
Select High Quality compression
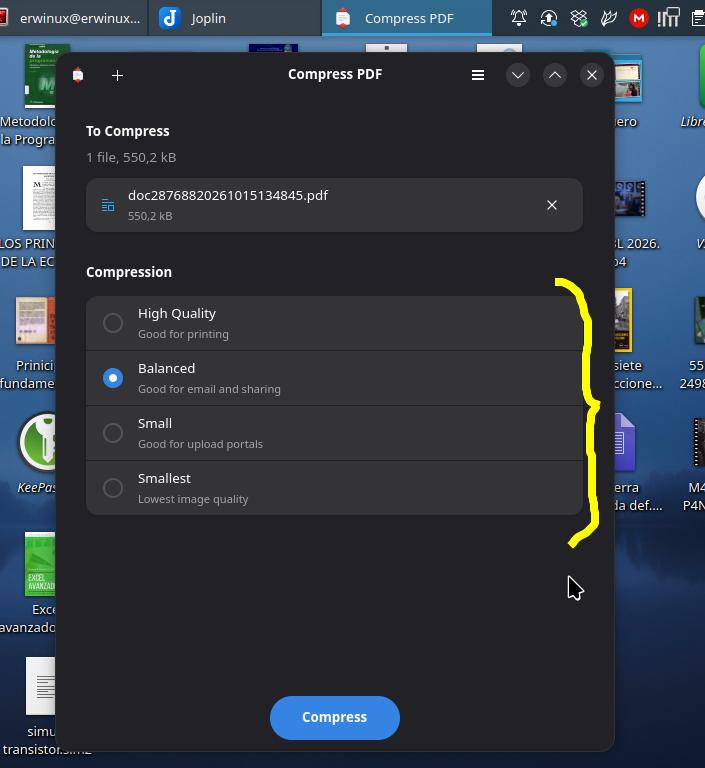tap(334, 323)
